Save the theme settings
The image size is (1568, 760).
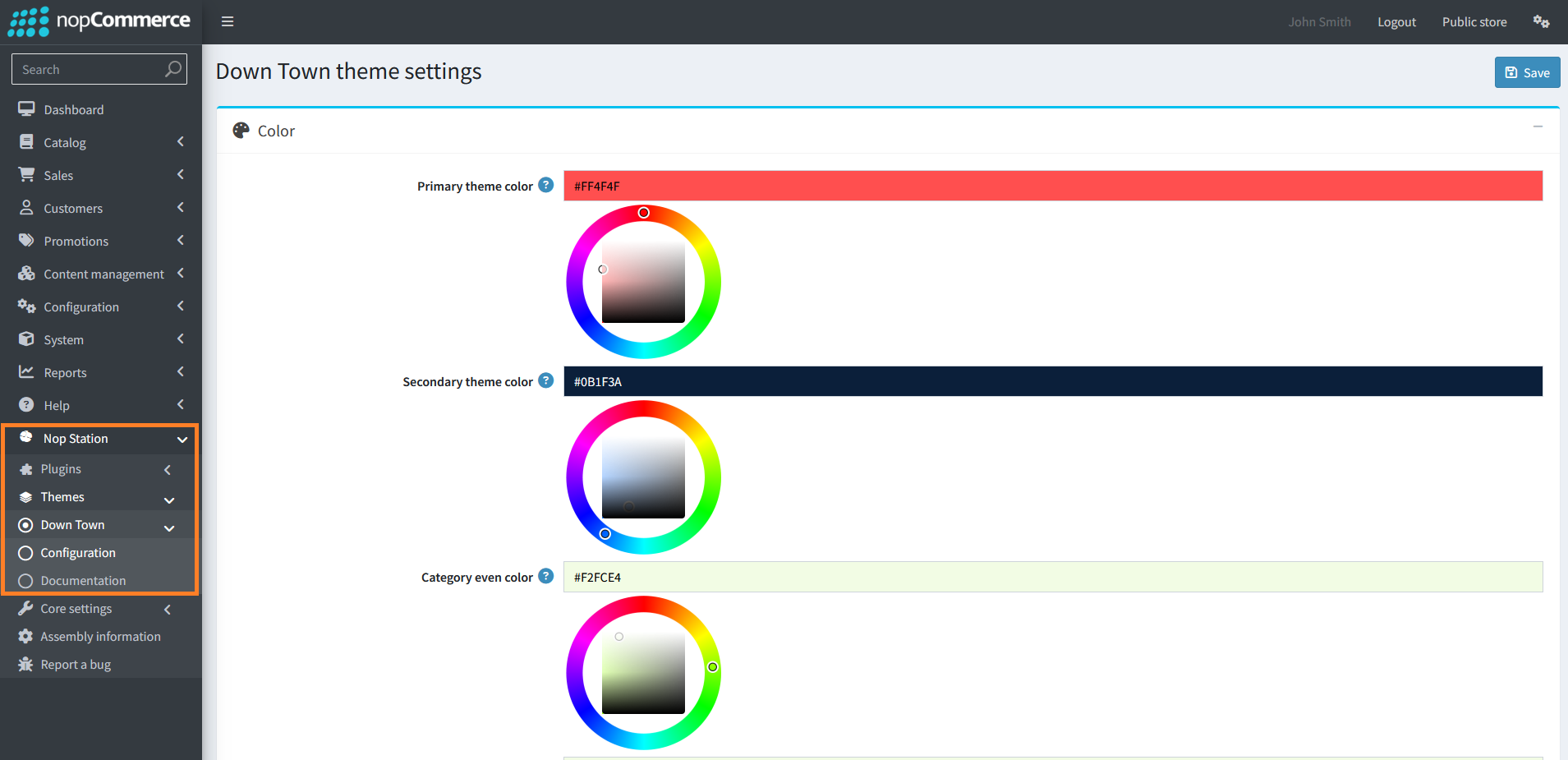click(1527, 72)
